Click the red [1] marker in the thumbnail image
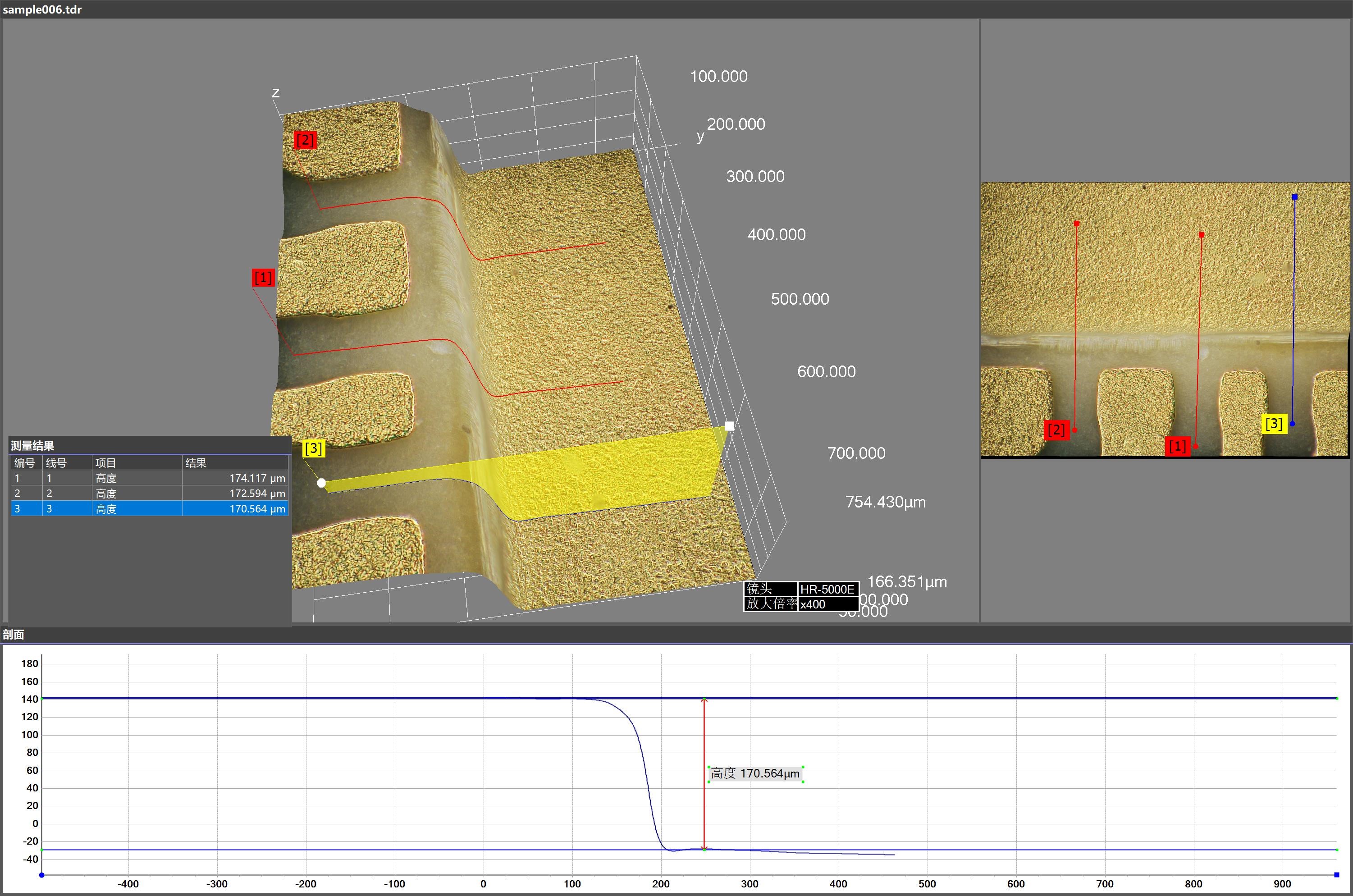The image size is (1353, 896). pyautogui.click(x=1177, y=446)
